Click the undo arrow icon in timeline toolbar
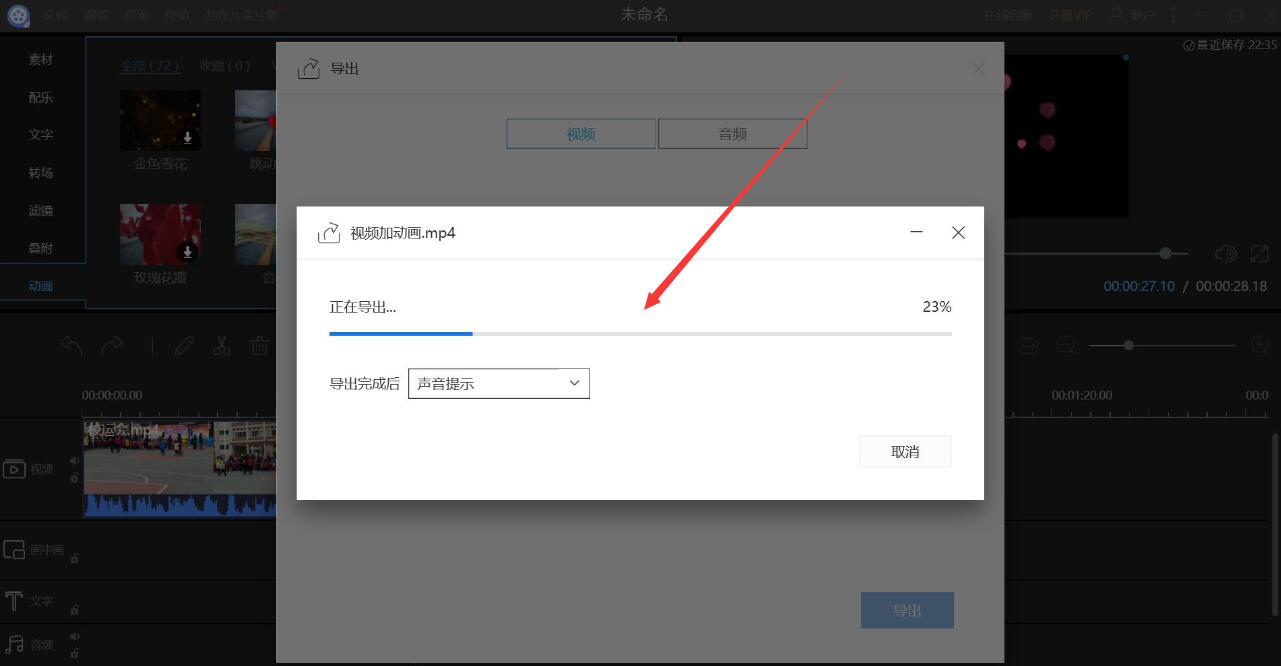This screenshot has height=666, width=1281. point(72,345)
